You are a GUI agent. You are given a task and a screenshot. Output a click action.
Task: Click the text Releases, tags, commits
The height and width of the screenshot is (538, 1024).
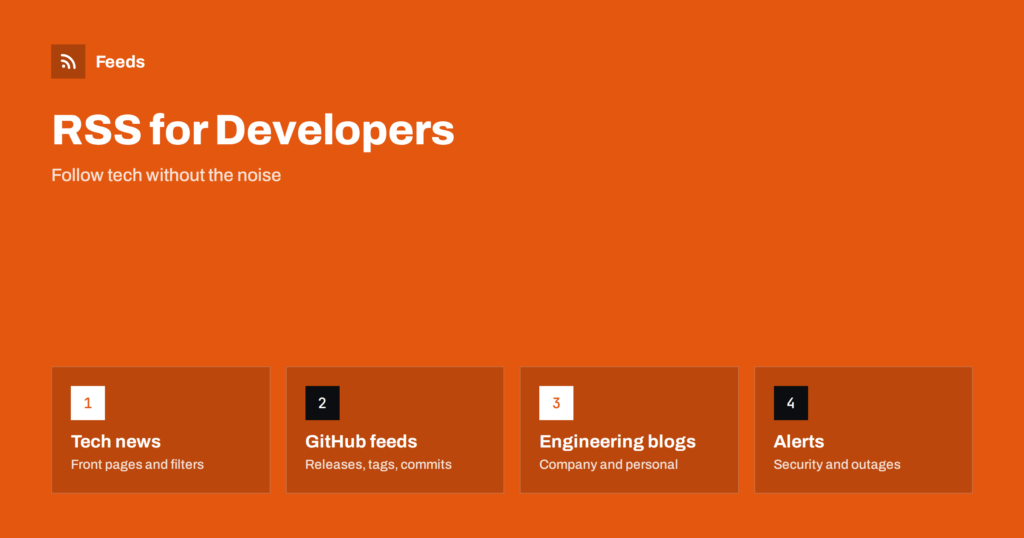(378, 464)
